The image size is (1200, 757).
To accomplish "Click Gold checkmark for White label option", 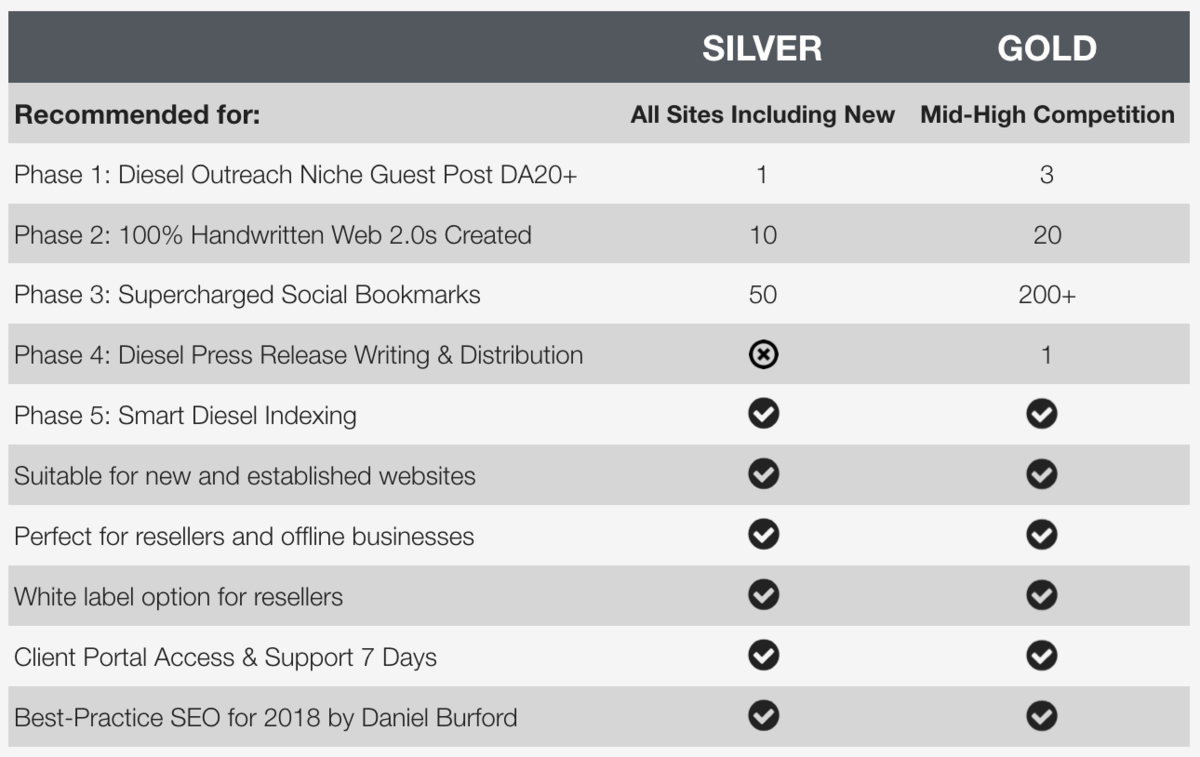I will coord(1041,595).
